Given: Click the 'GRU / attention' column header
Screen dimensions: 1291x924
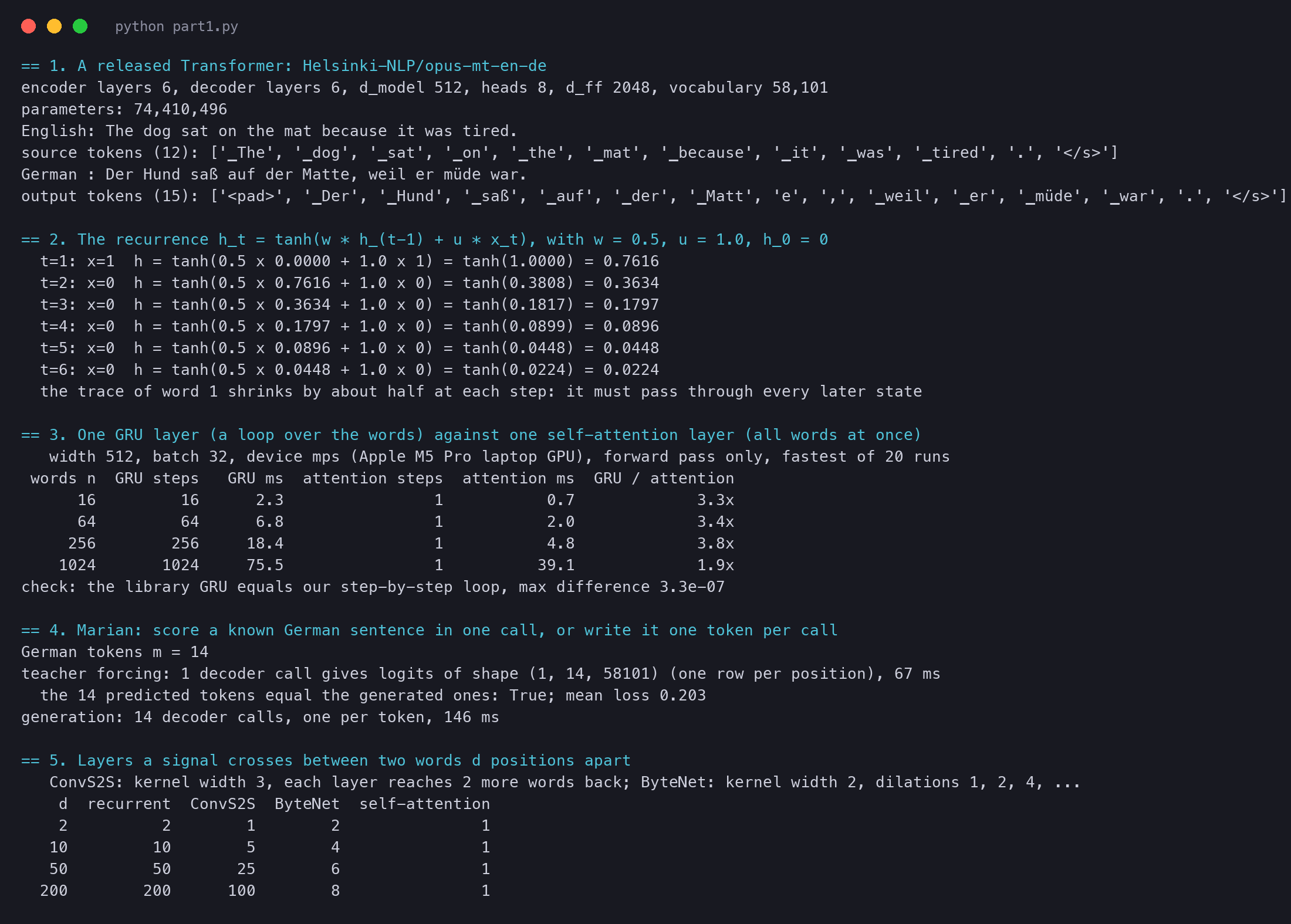Looking at the screenshot, I should click(x=664, y=478).
